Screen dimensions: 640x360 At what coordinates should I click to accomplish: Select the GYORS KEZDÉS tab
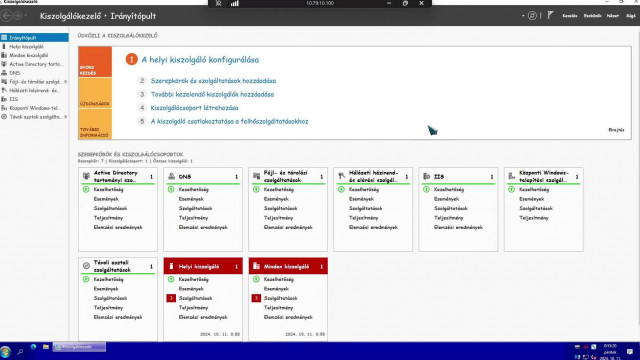tap(95, 62)
